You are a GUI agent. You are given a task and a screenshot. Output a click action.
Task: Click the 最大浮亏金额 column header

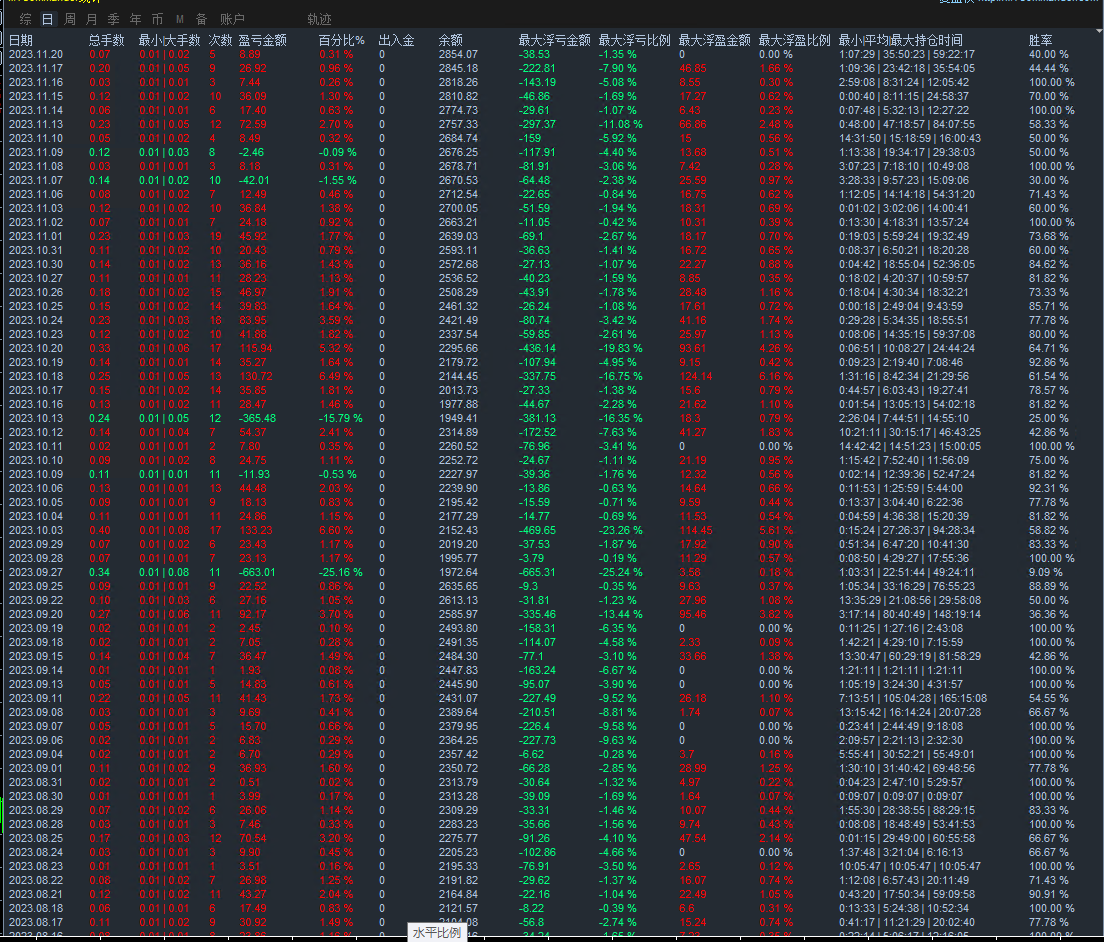click(x=554, y=40)
